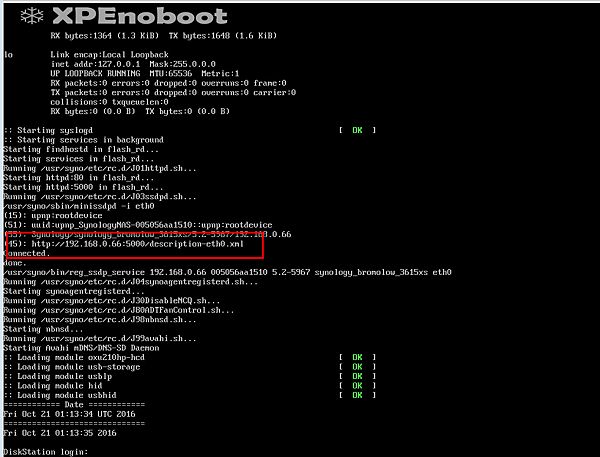This screenshot has width=600, height=457.
Task: Click the reg_ssdp_service 192.168.0.66 line
Action: pos(227,273)
